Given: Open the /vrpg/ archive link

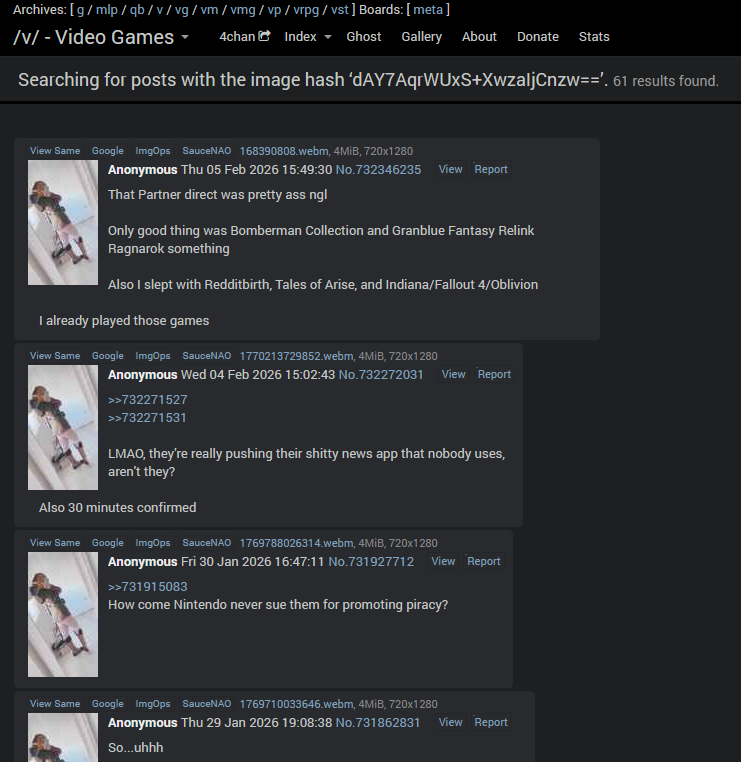Looking at the screenshot, I should (306, 10).
